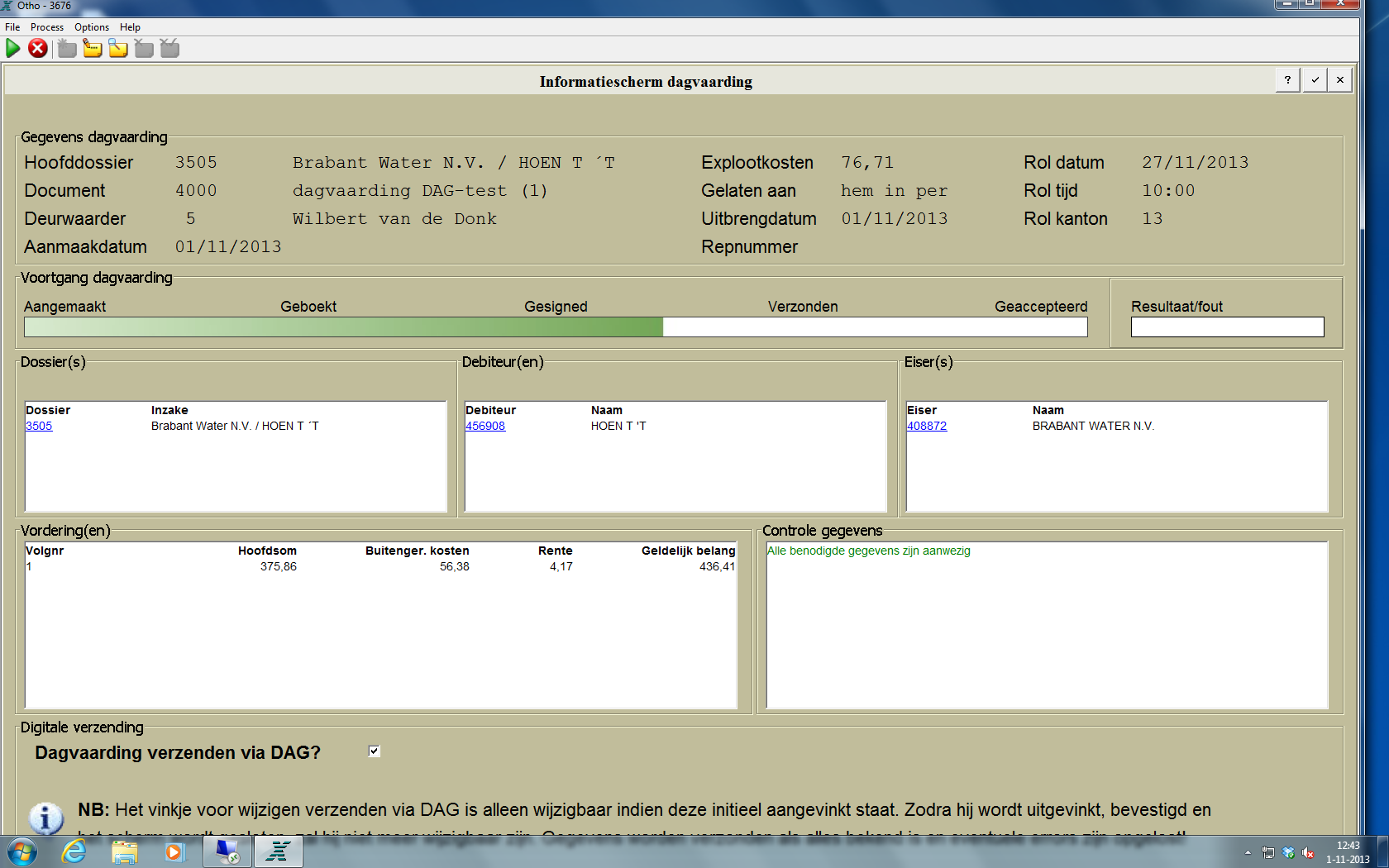
Task: Open the Options menu
Action: coord(92,27)
